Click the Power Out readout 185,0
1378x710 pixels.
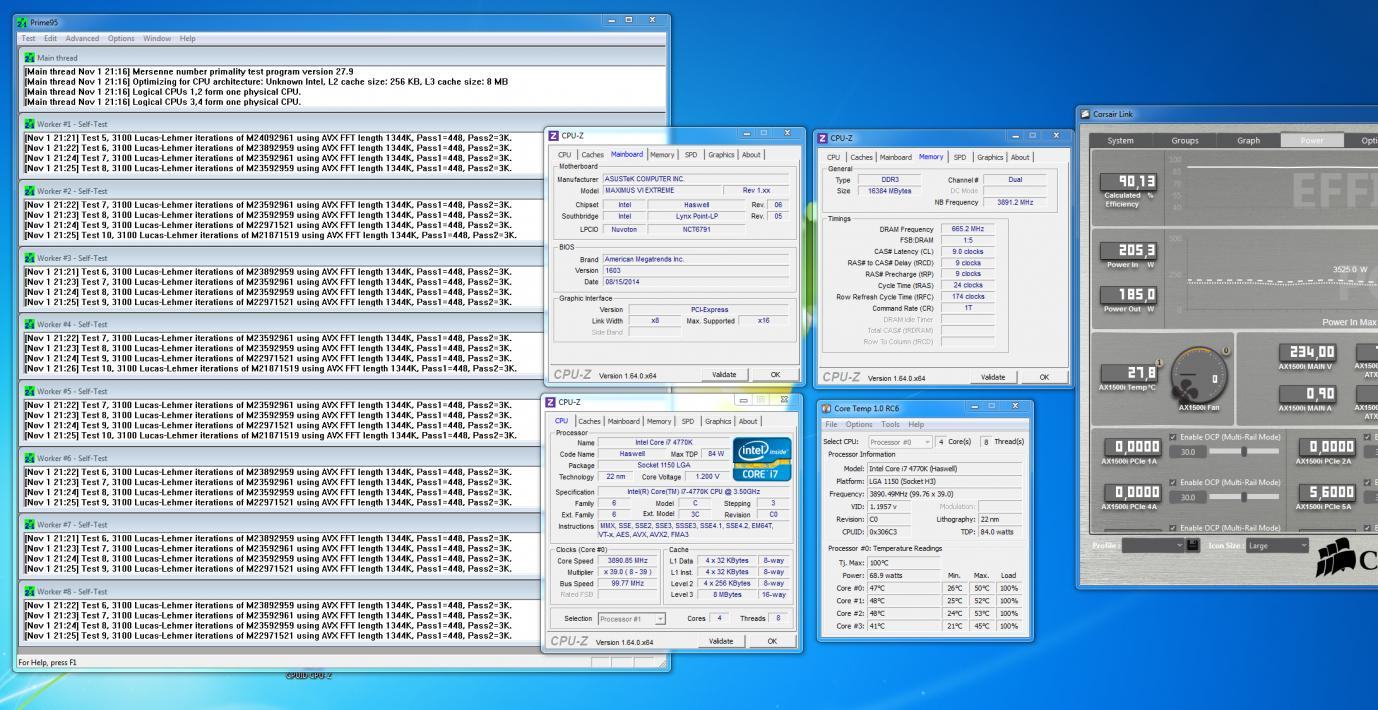[x=1129, y=294]
